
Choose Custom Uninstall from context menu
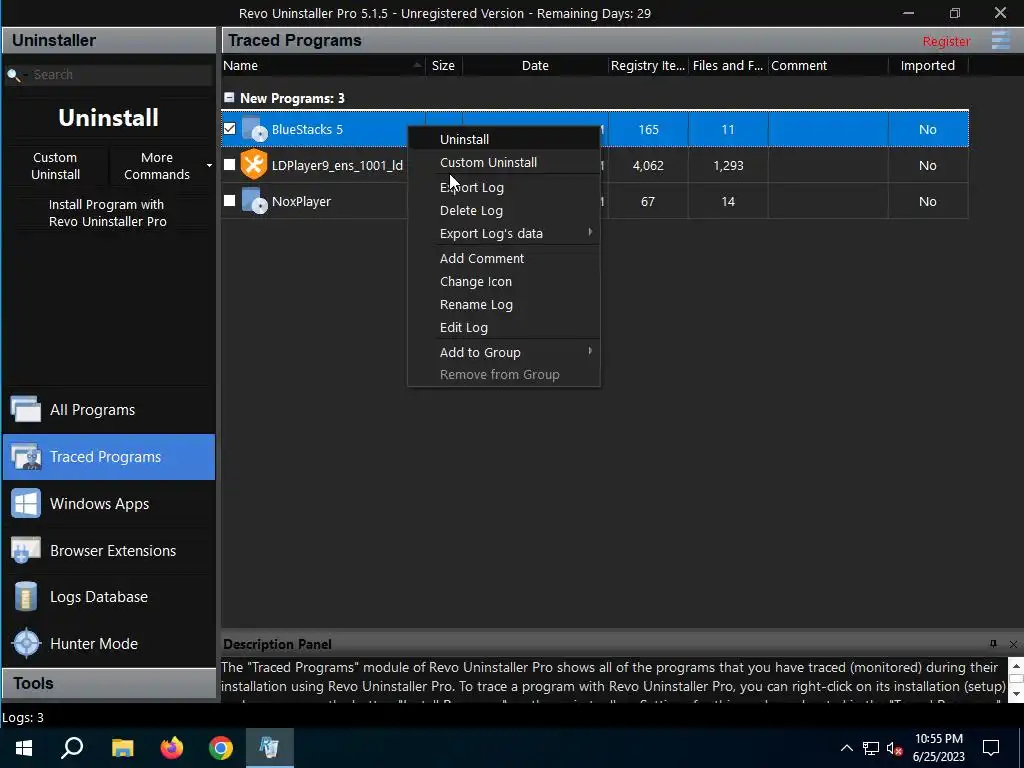504,162
